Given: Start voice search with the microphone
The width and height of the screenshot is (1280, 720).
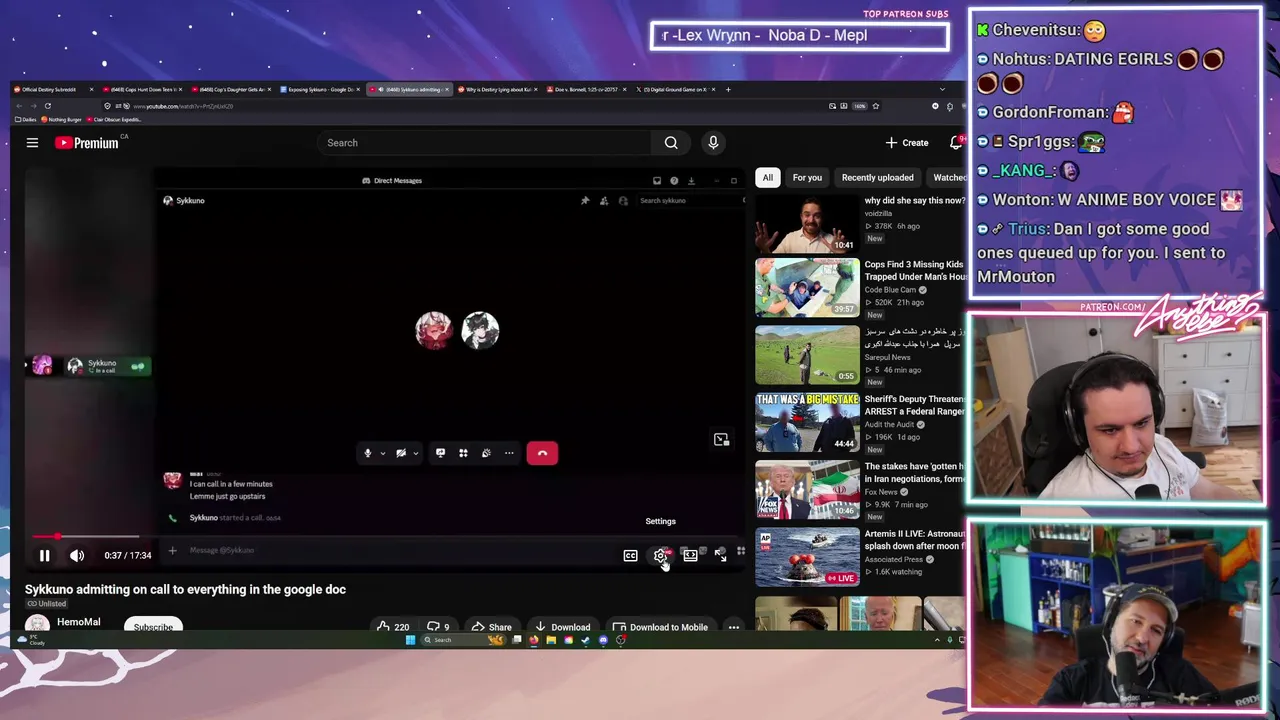Looking at the screenshot, I should (713, 143).
